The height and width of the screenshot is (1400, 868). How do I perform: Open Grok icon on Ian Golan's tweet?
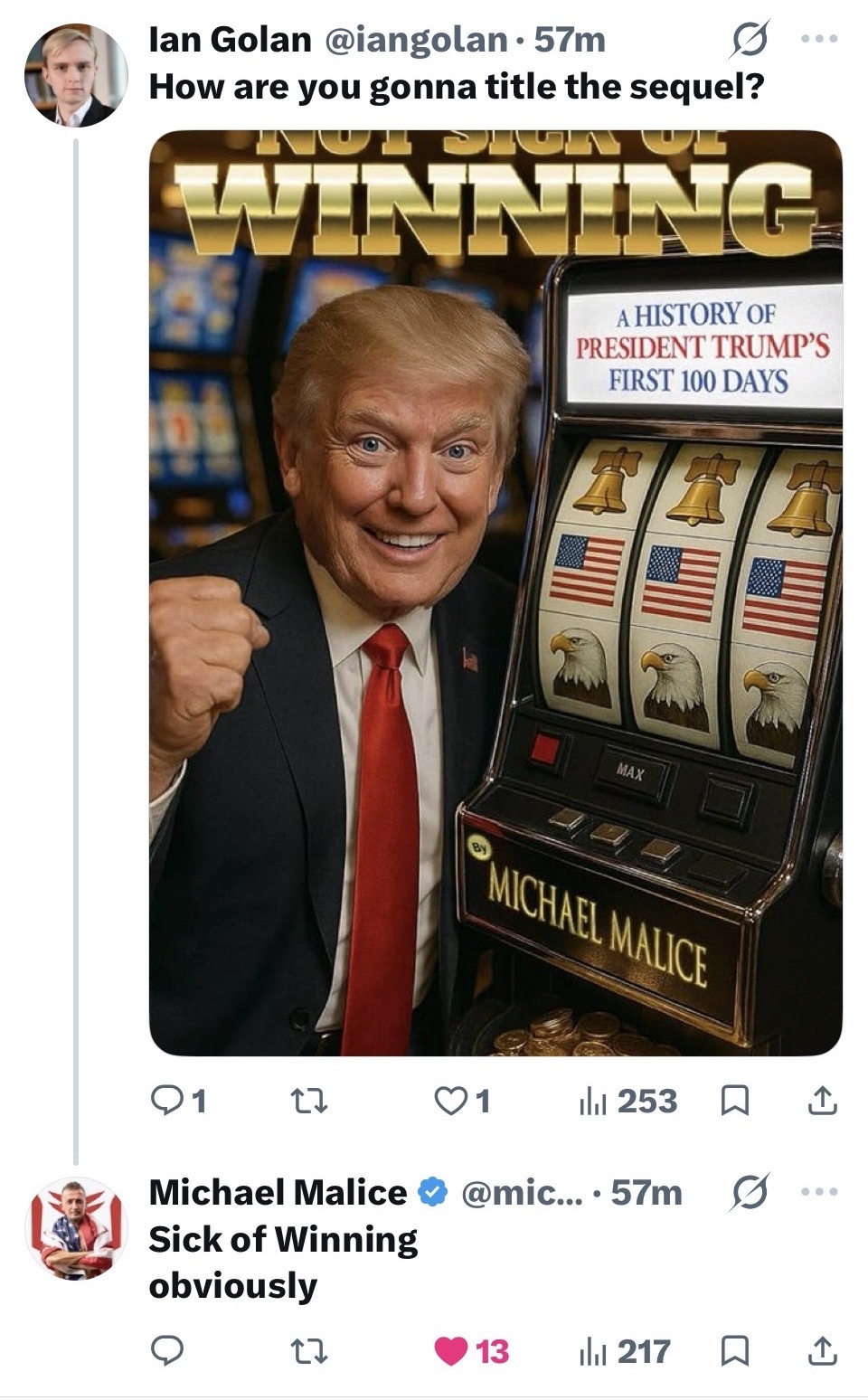pyautogui.click(x=751, y=39)
